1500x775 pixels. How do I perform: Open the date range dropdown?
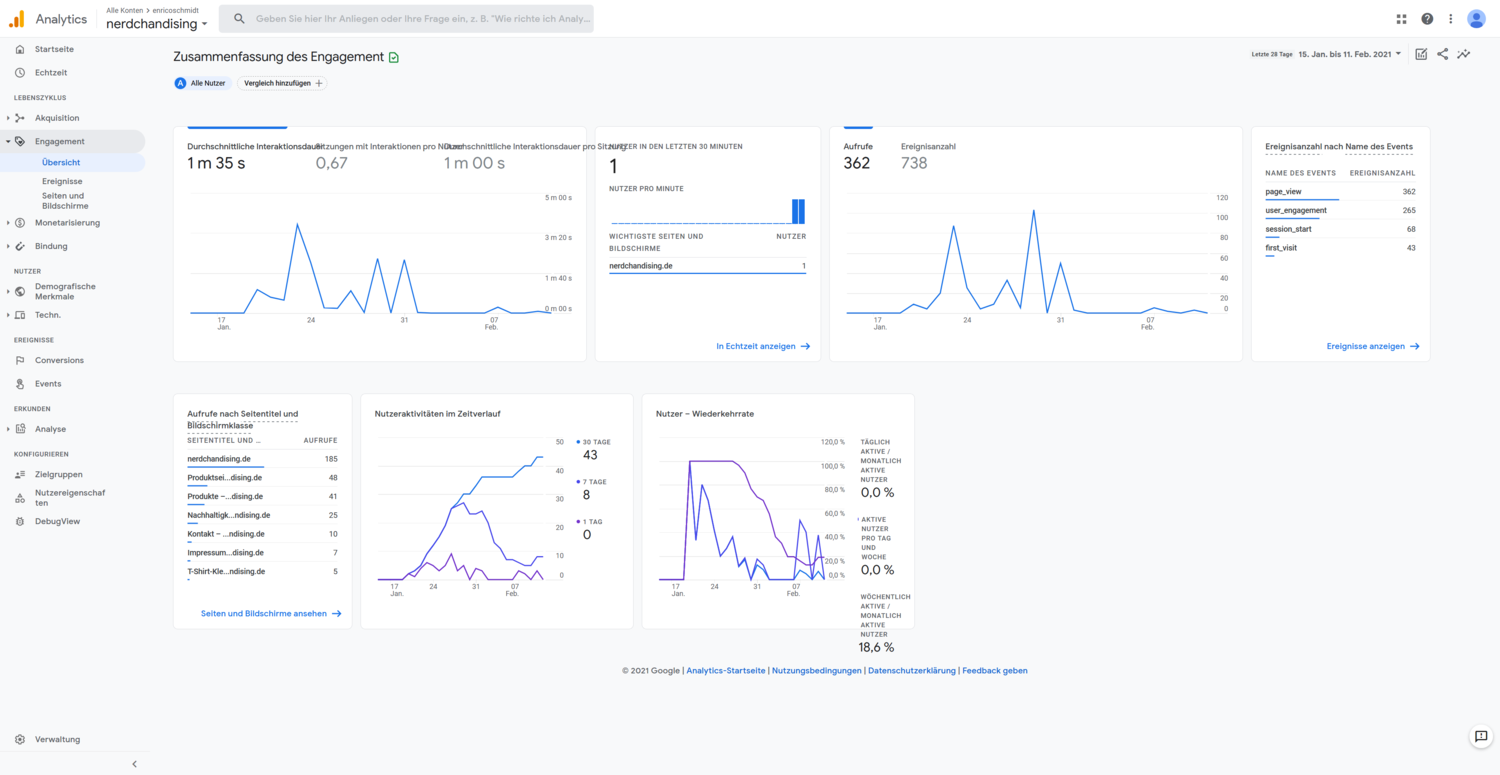click(1349, 54)
